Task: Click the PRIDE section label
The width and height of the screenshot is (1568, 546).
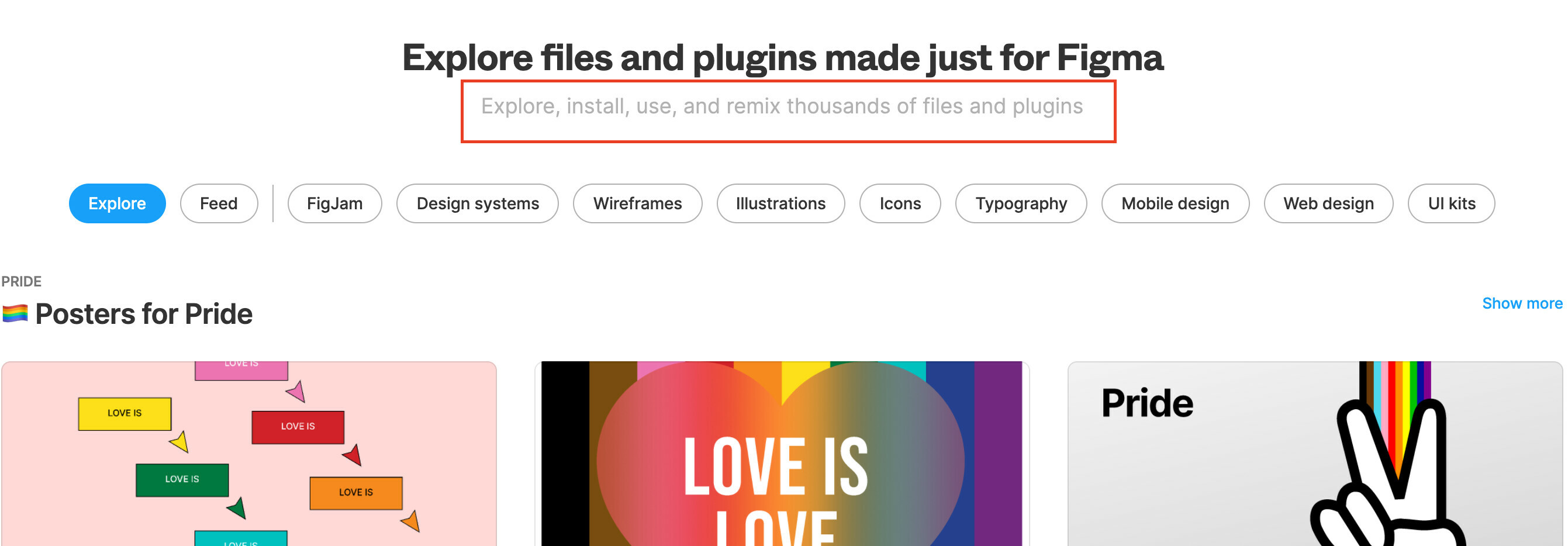Action: coord(21,281)
